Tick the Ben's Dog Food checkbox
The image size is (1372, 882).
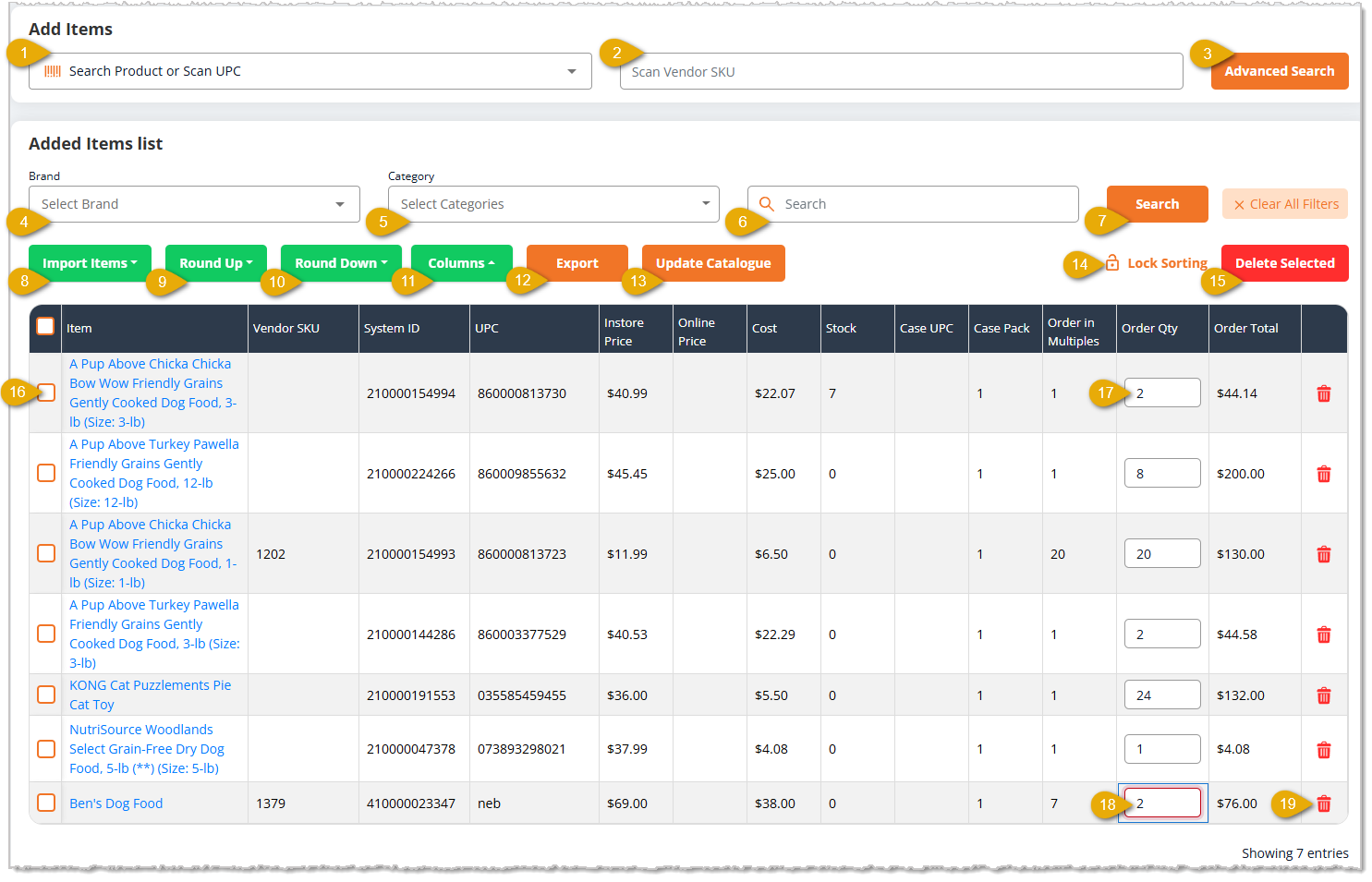coord(46,803)
